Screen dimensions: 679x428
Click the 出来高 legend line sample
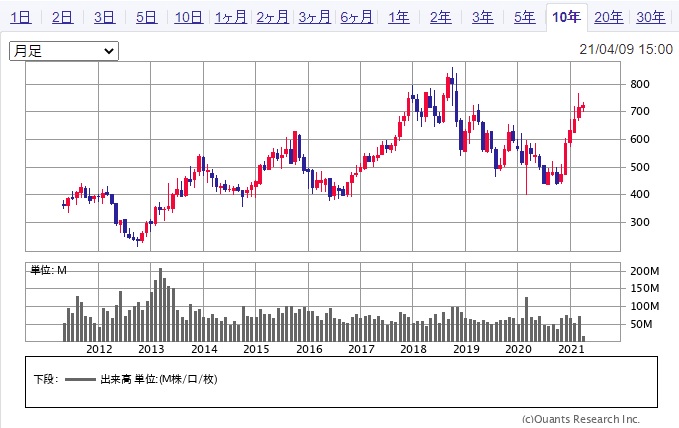(x=80, y=379)
